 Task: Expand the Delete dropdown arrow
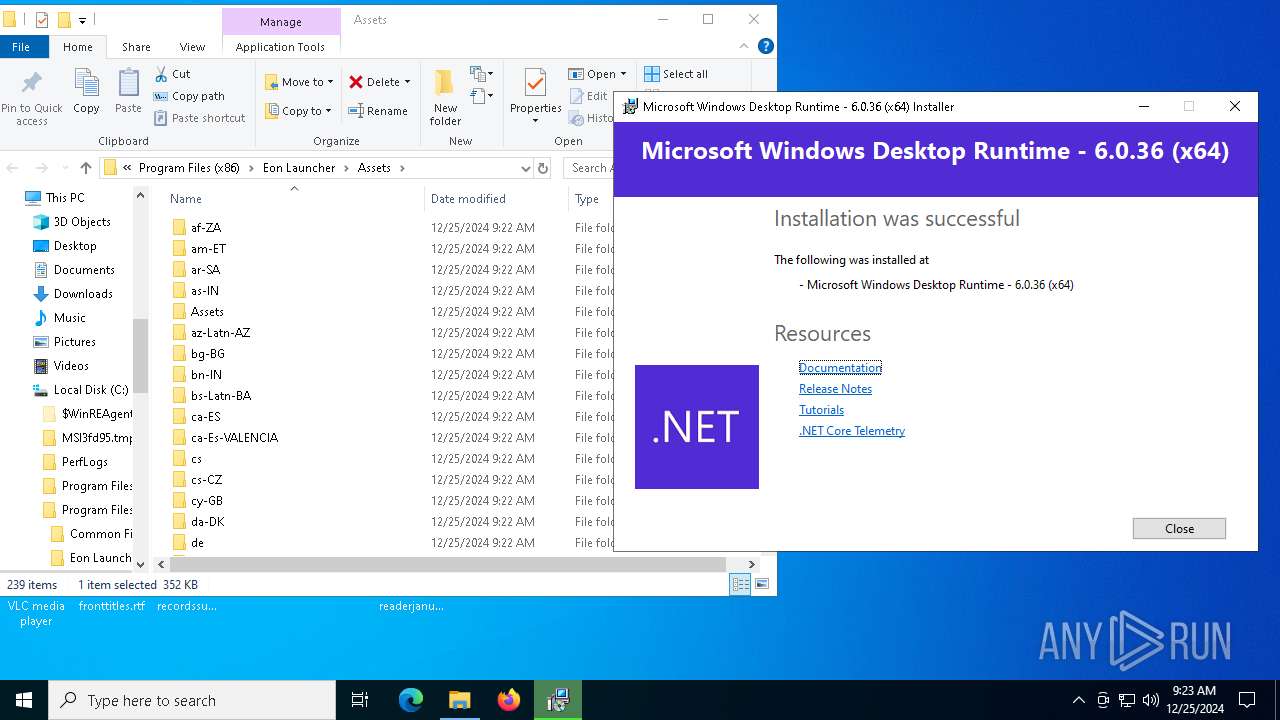tap(407, 82)
